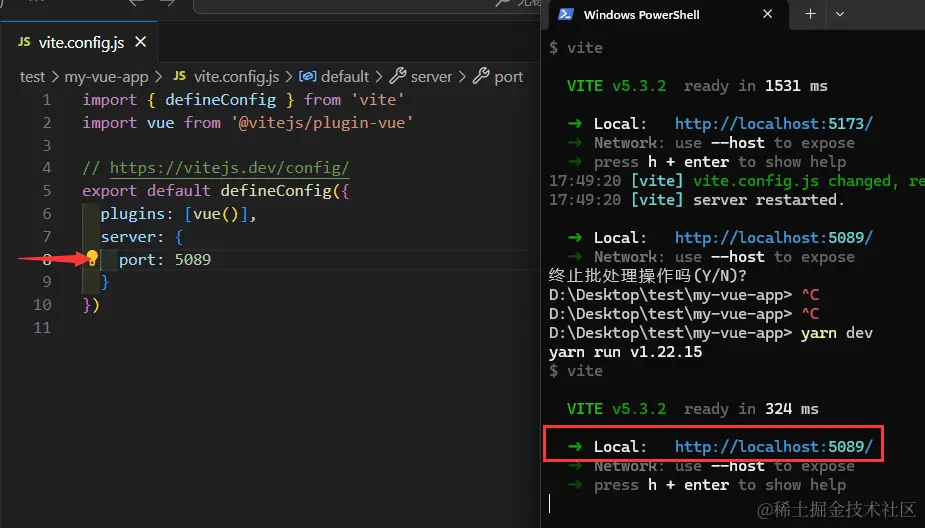Screen dimensions: 925x528
Task: Open the http://localhost:5173/ link in terminal
Action: click(773, 123)
